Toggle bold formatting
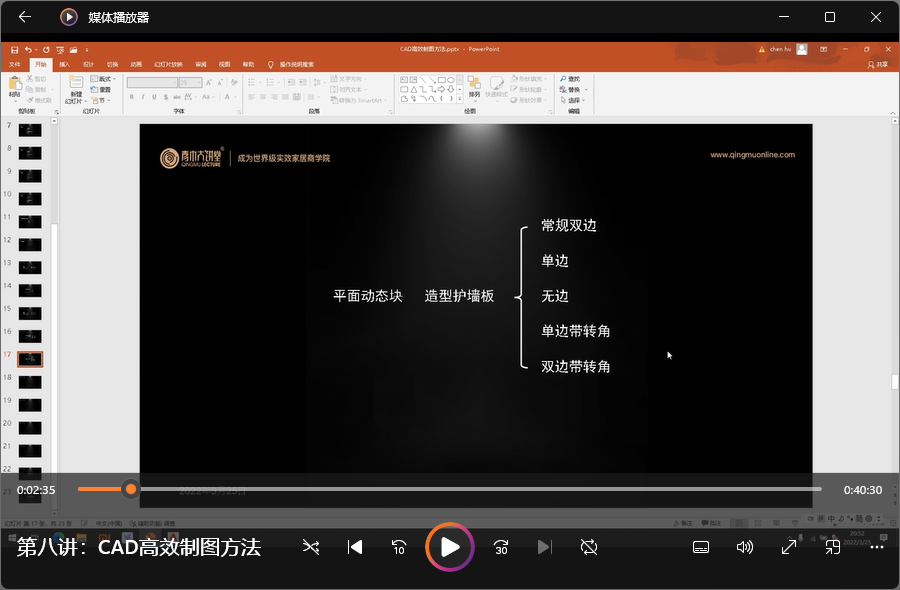900x590 pixels. tap(131, 97)
